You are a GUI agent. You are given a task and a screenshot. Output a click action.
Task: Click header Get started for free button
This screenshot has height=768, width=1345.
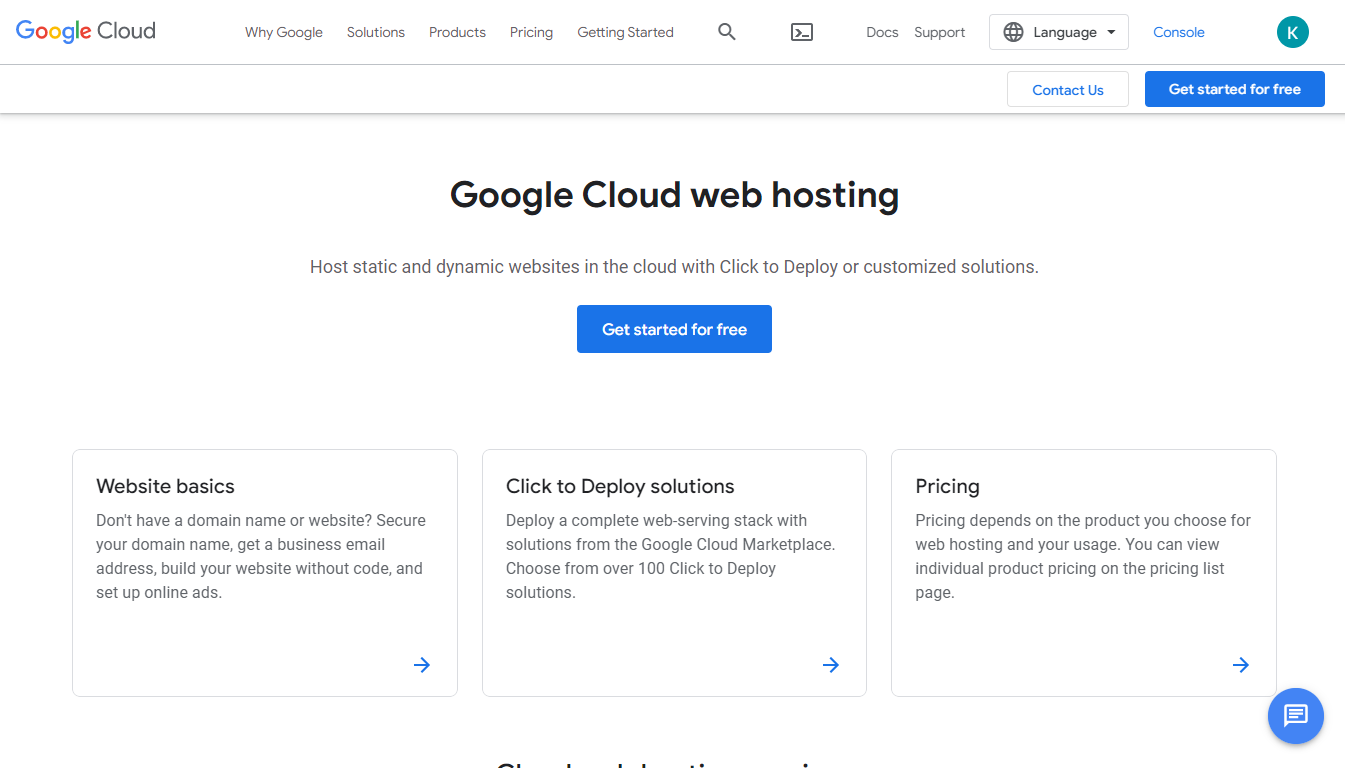[1235, 89]
